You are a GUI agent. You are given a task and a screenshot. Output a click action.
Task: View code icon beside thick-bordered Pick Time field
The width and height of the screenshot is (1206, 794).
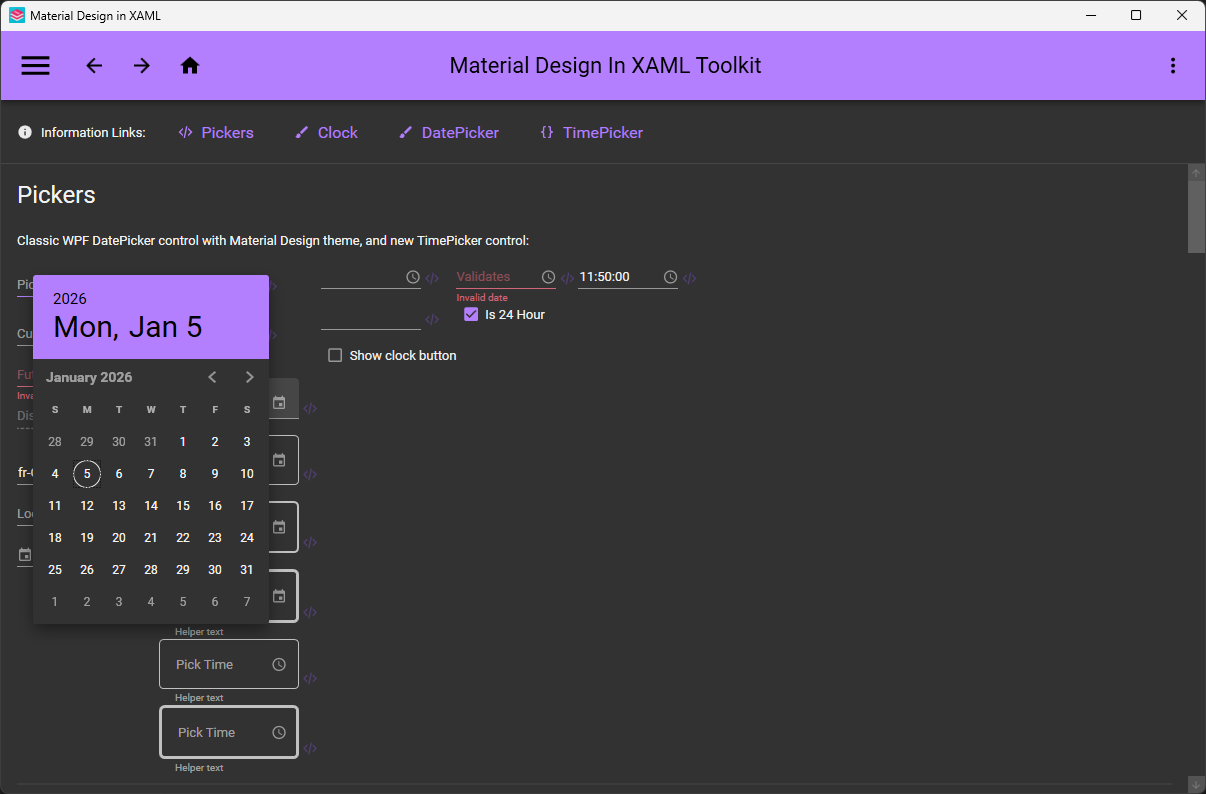tap(310, 747)
